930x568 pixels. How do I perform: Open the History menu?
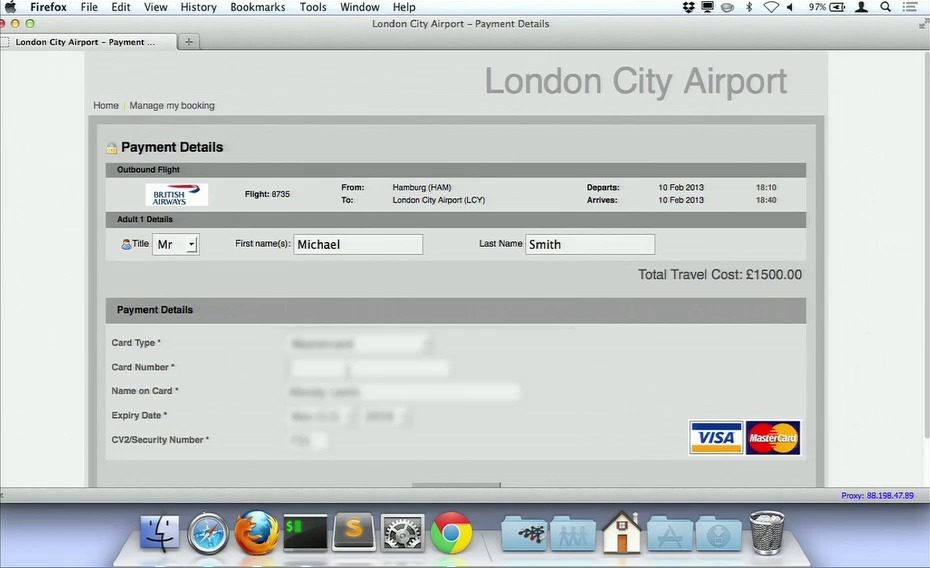tap(198, 7)
